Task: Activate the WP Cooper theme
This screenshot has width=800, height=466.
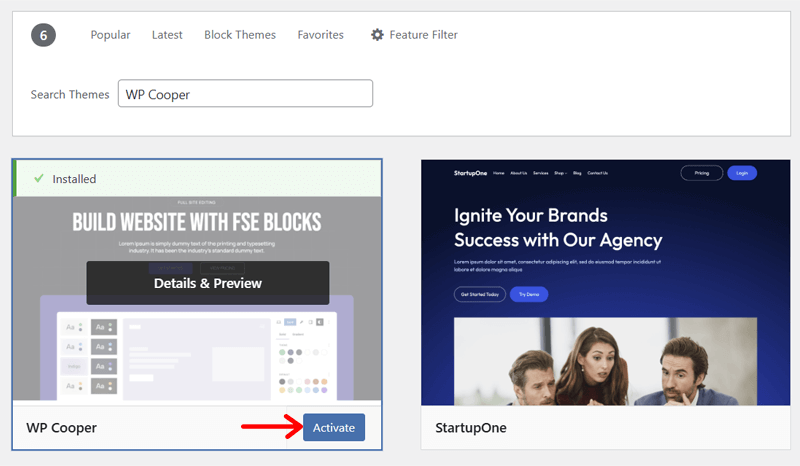Action: [333, 427]
